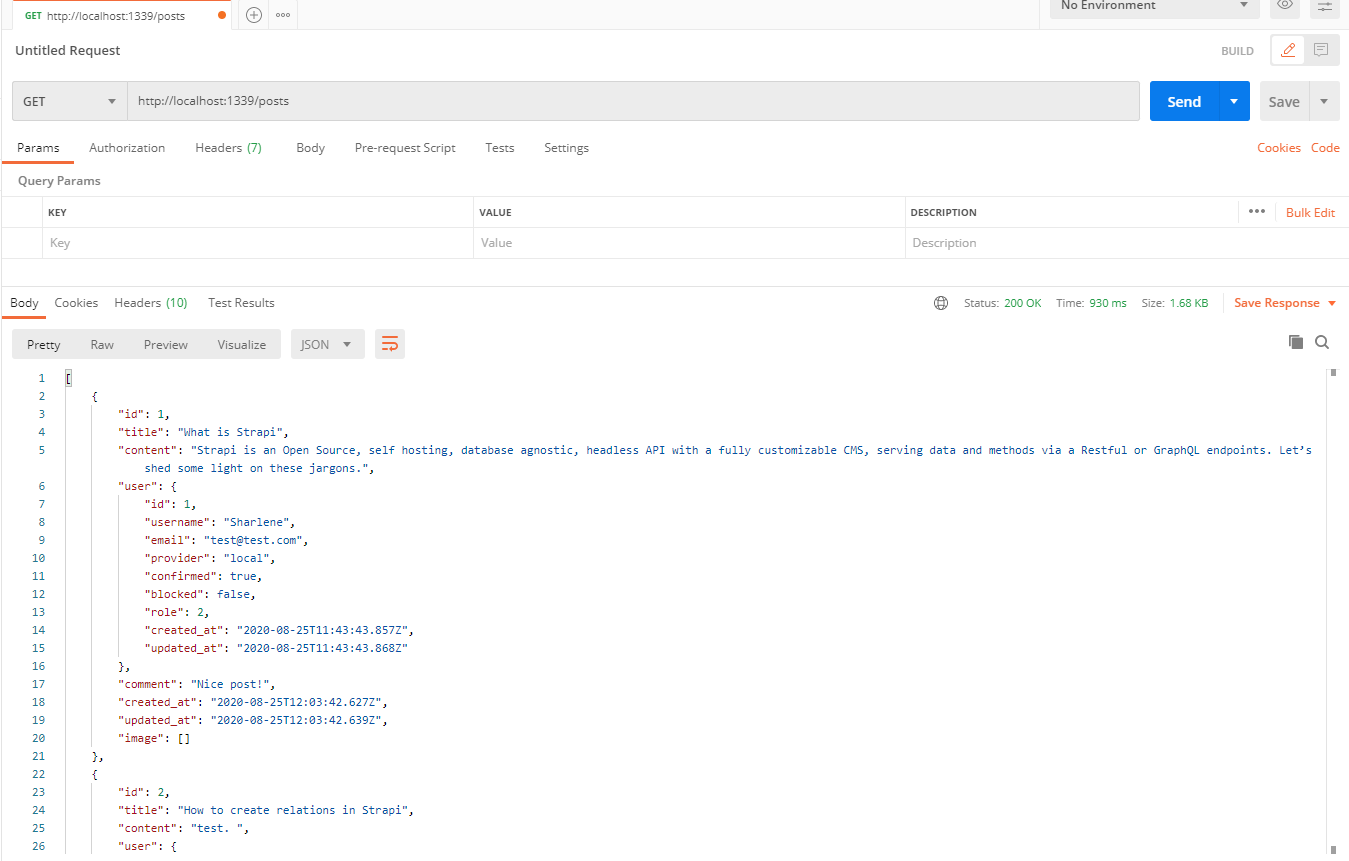Go to the Tests tab
Screen dimensions: 1349x861
[500, 148]
